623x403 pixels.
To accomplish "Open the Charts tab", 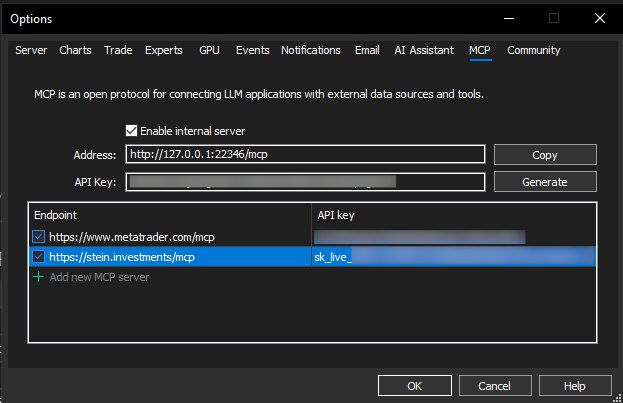I will tap(75, 50).
